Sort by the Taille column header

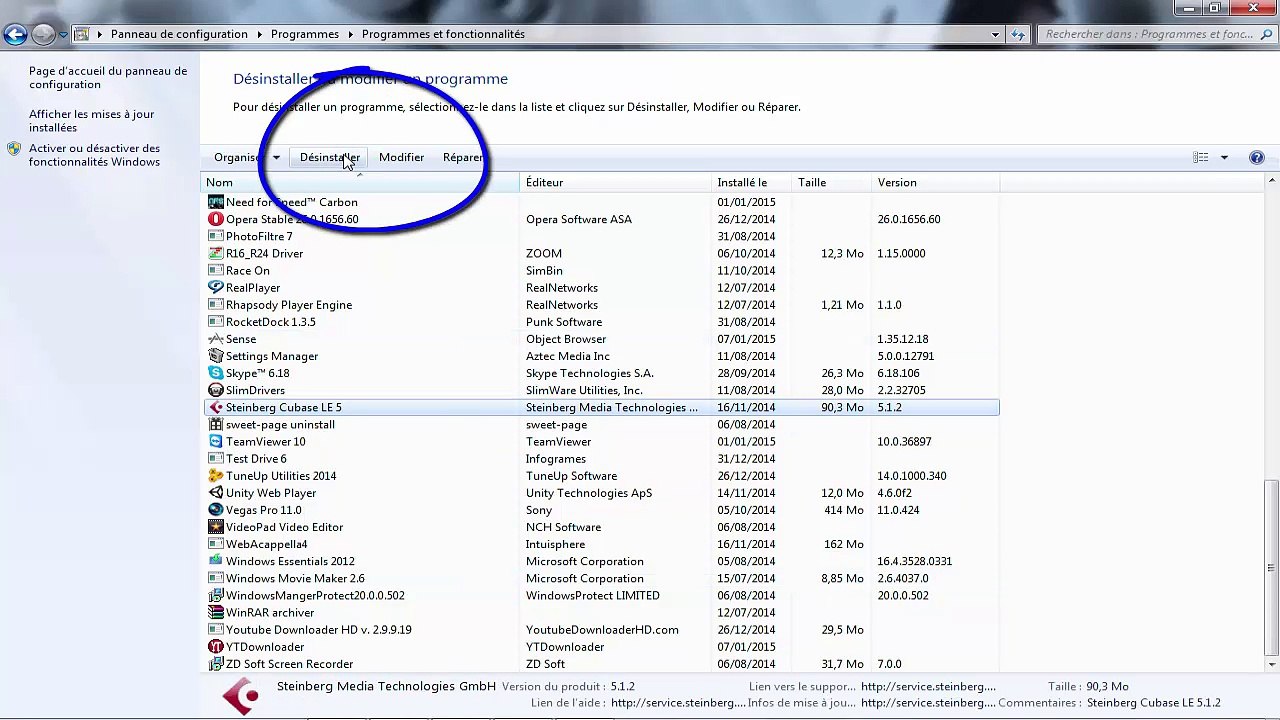pyautogui.click(x=831, y=182)
